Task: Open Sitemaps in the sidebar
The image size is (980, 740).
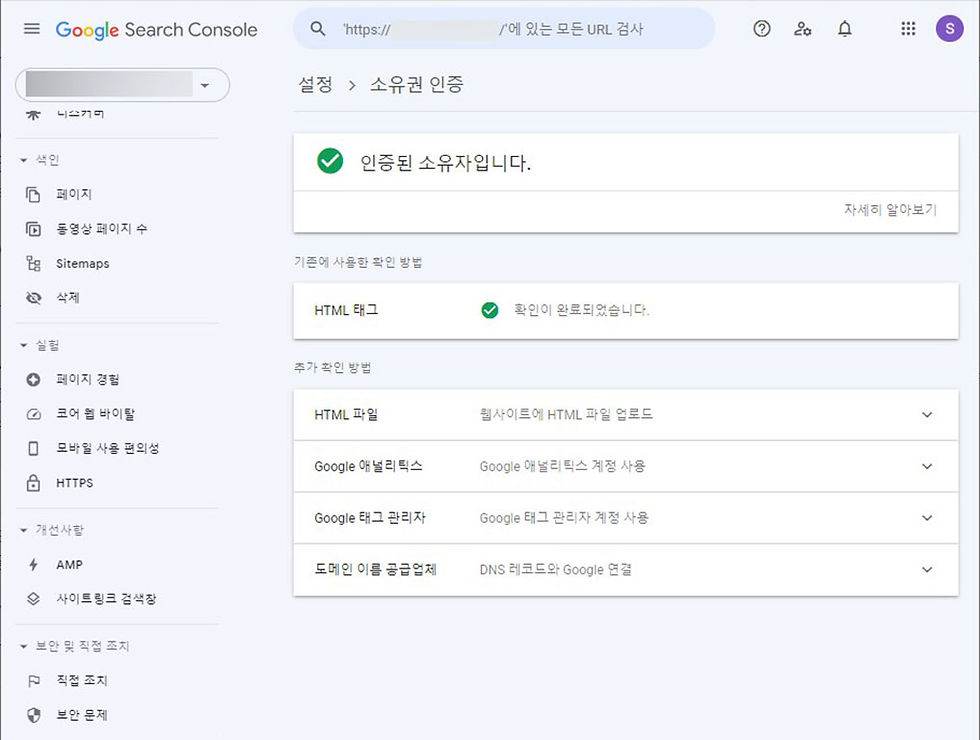Action: pyautogui.click(x=82, y=263)
